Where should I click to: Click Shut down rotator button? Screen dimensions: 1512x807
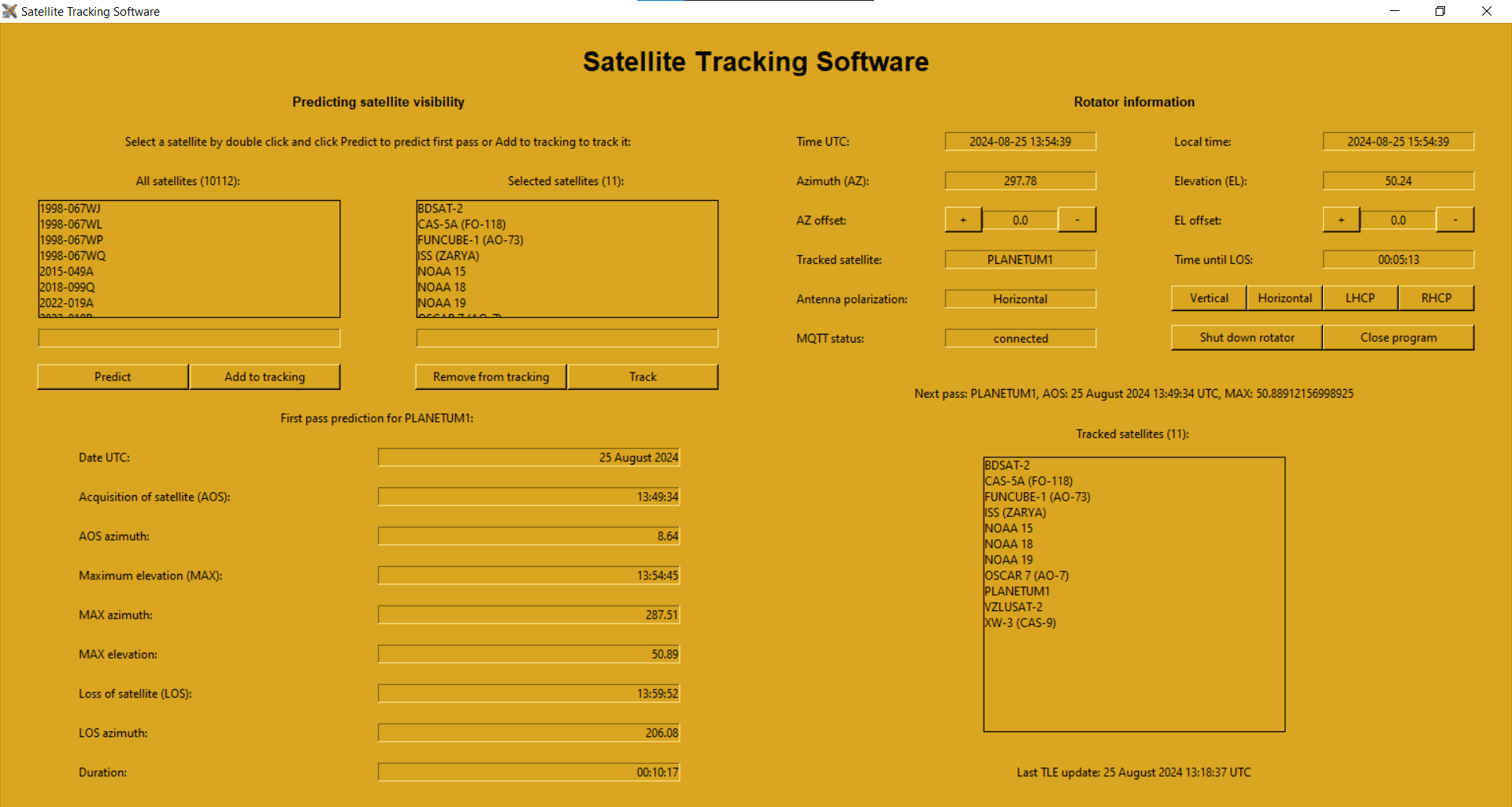click(x=1247, y=337)
